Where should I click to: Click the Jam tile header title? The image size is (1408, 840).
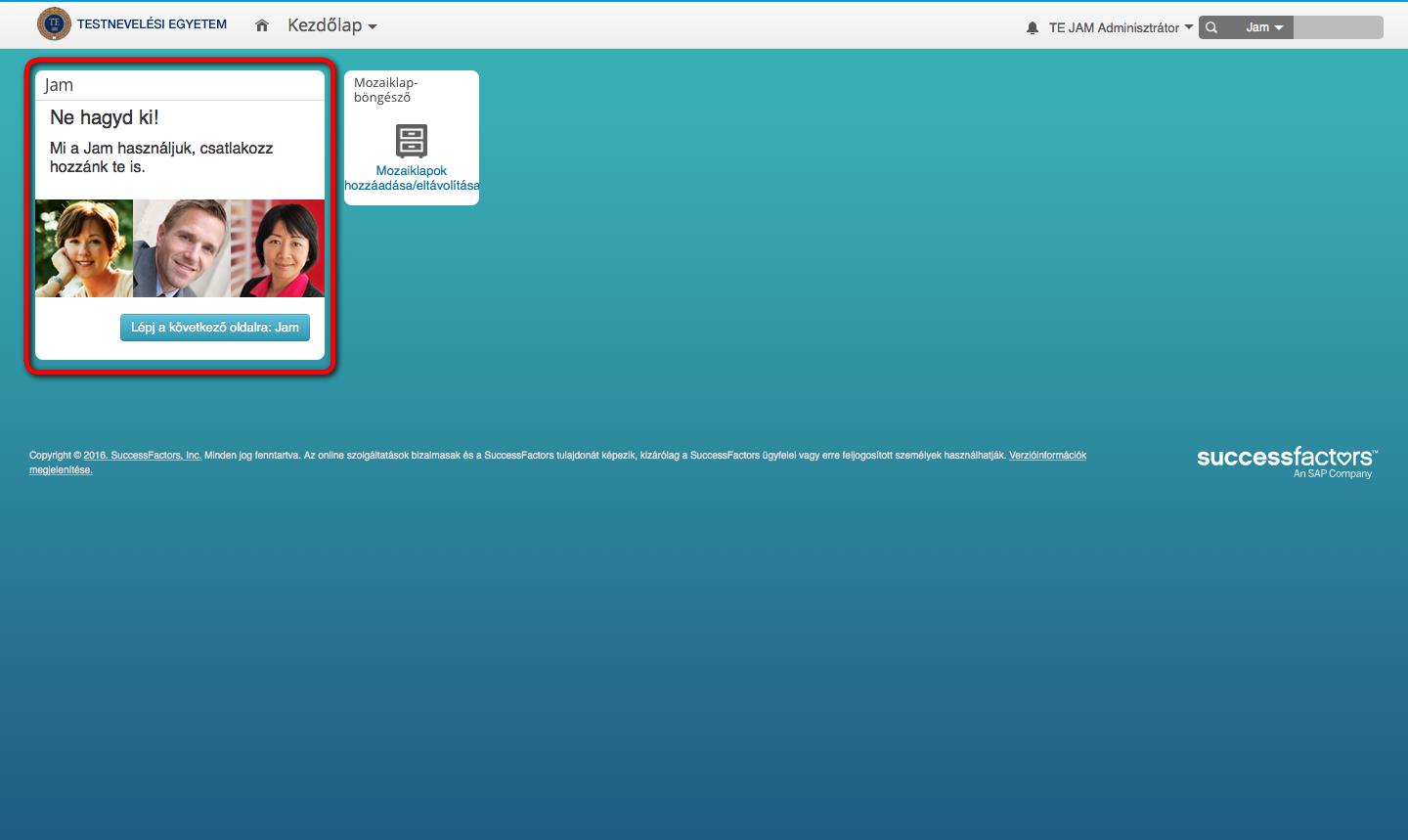[59, 85]
